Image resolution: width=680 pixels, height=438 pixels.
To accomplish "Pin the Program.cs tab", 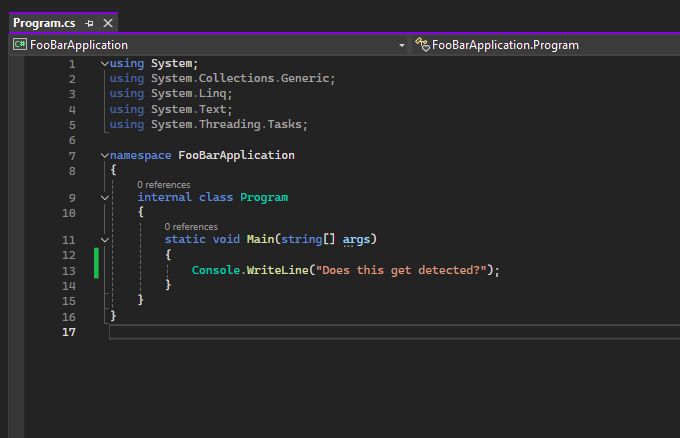I will point(90,23).
